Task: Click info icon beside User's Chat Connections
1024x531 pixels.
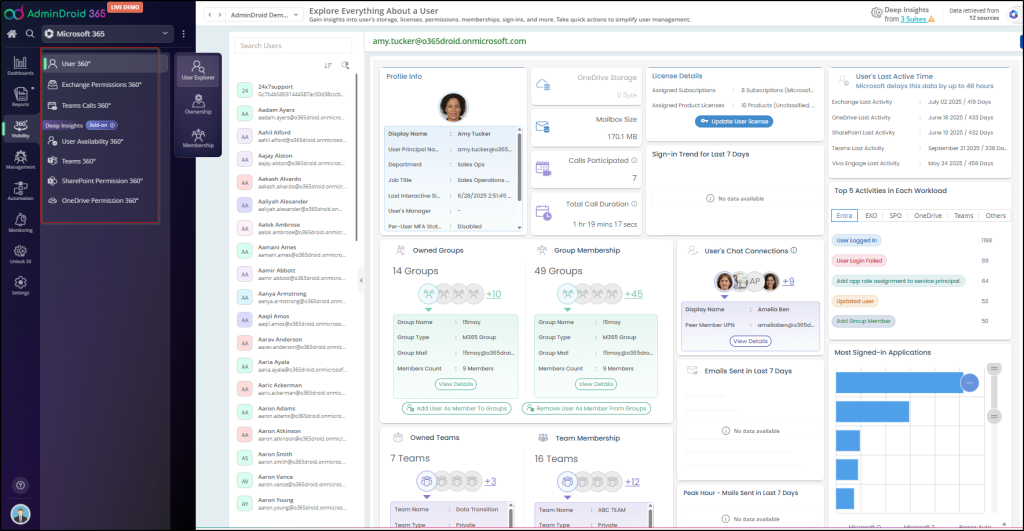Action: (x=794, y=250)
